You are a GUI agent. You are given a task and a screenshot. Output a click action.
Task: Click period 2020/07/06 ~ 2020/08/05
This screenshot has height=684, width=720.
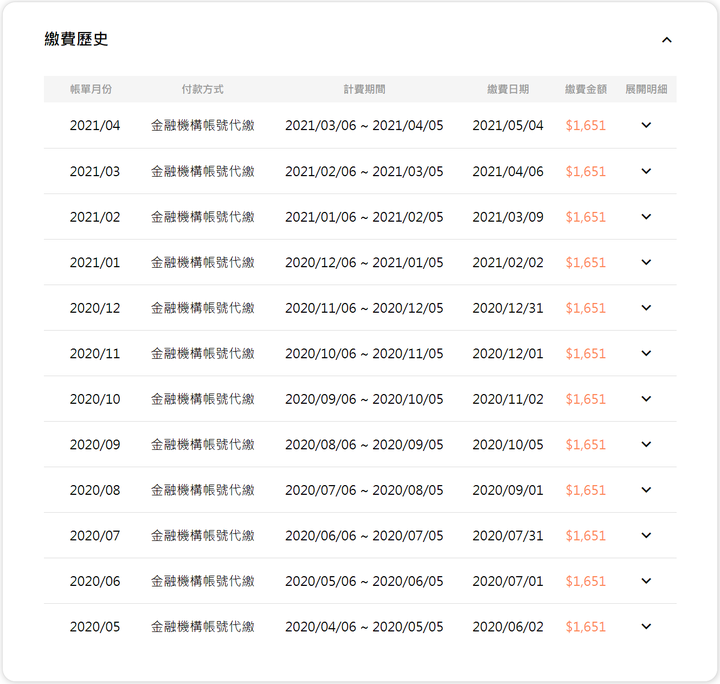[364, 490]
